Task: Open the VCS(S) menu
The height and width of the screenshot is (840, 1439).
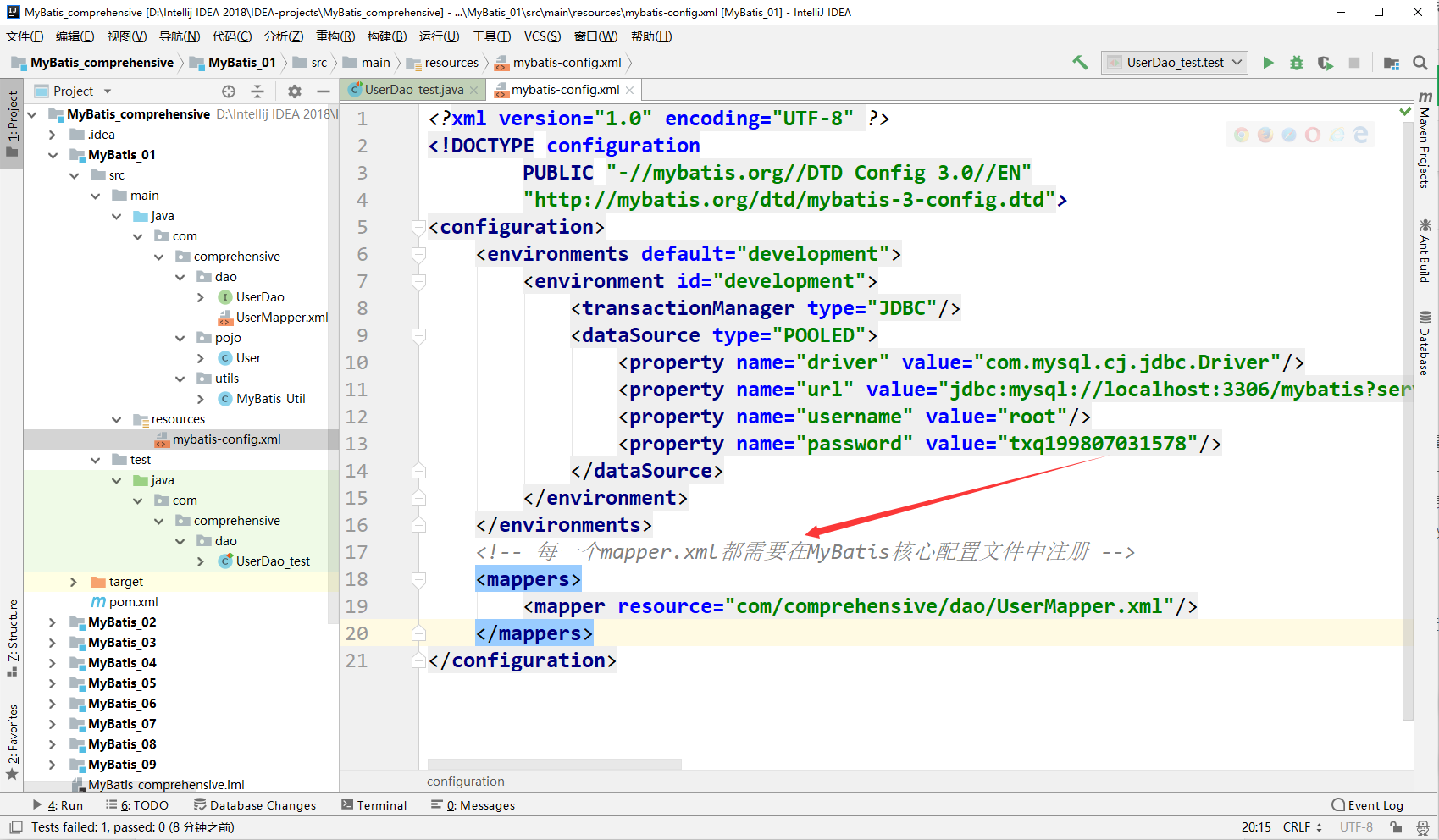Action: (x=542, y=36)
